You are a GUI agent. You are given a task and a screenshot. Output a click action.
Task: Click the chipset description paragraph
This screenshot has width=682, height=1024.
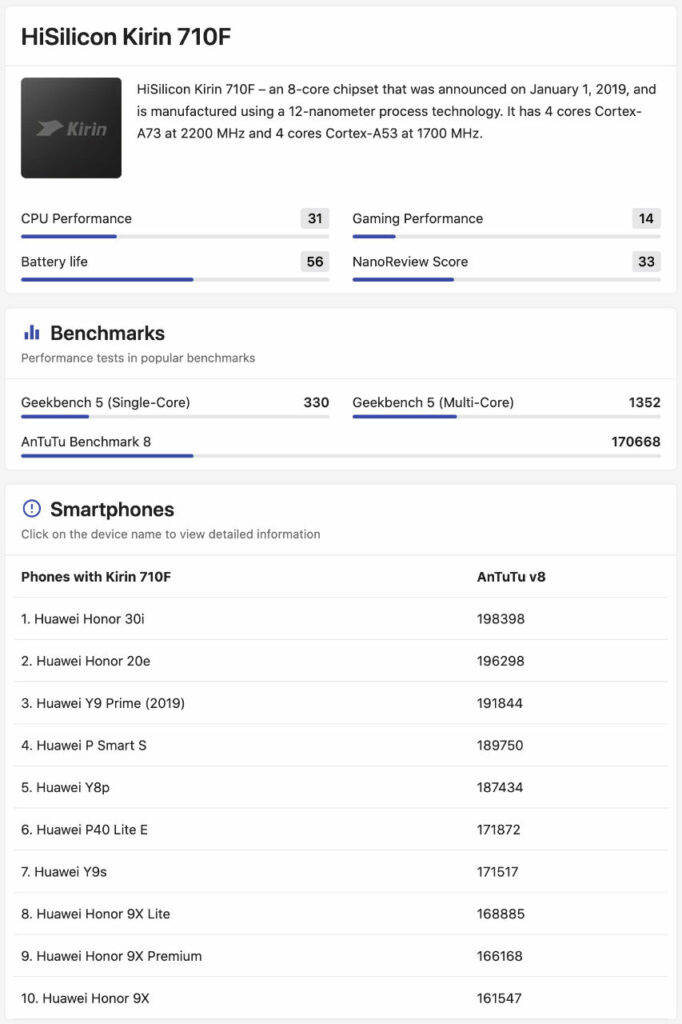[397, 111]
